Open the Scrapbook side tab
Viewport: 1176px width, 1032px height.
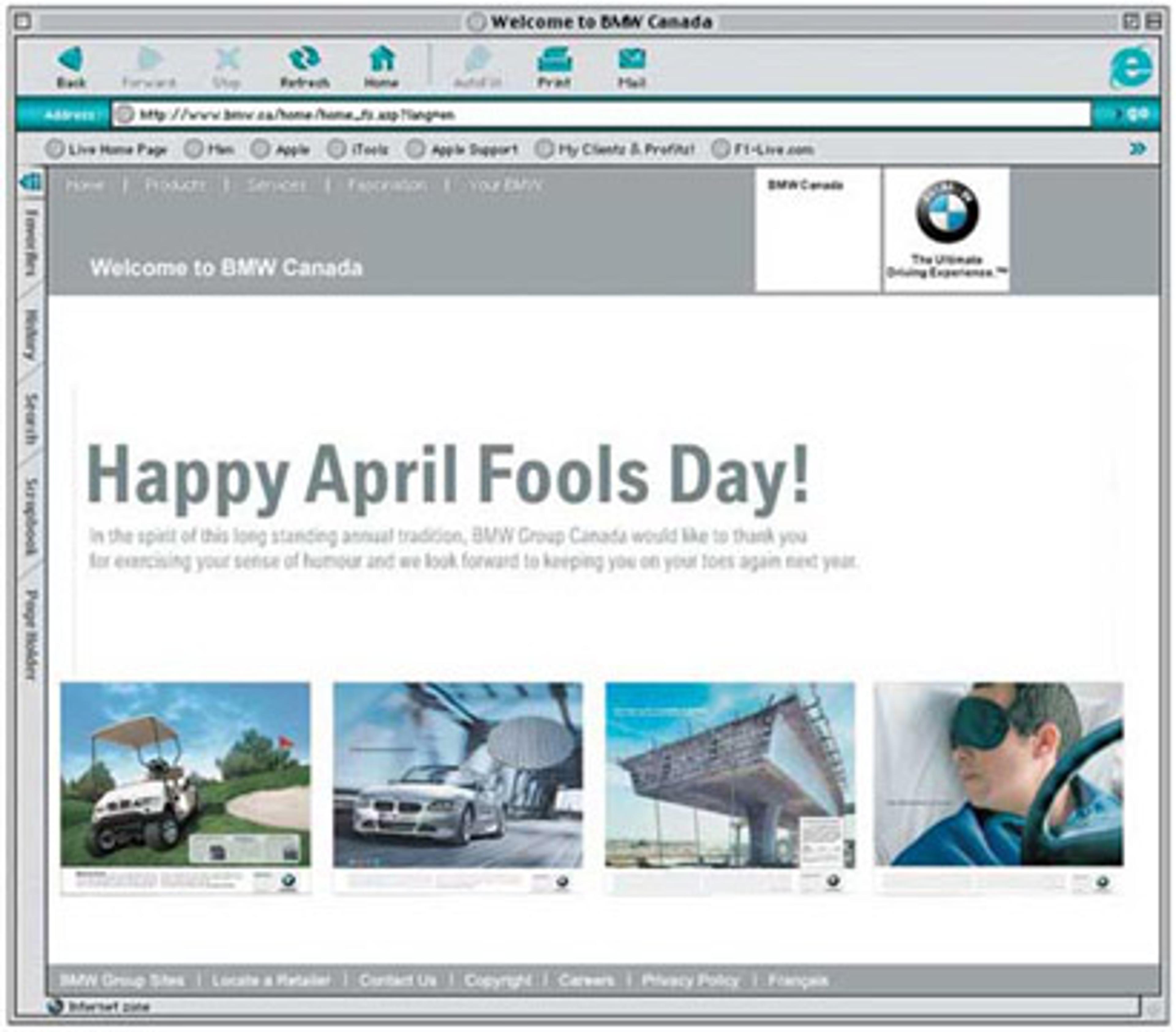point(31,516)
